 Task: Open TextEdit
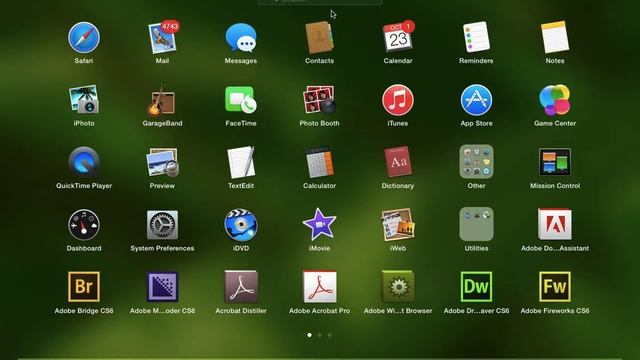click(241, 162)
